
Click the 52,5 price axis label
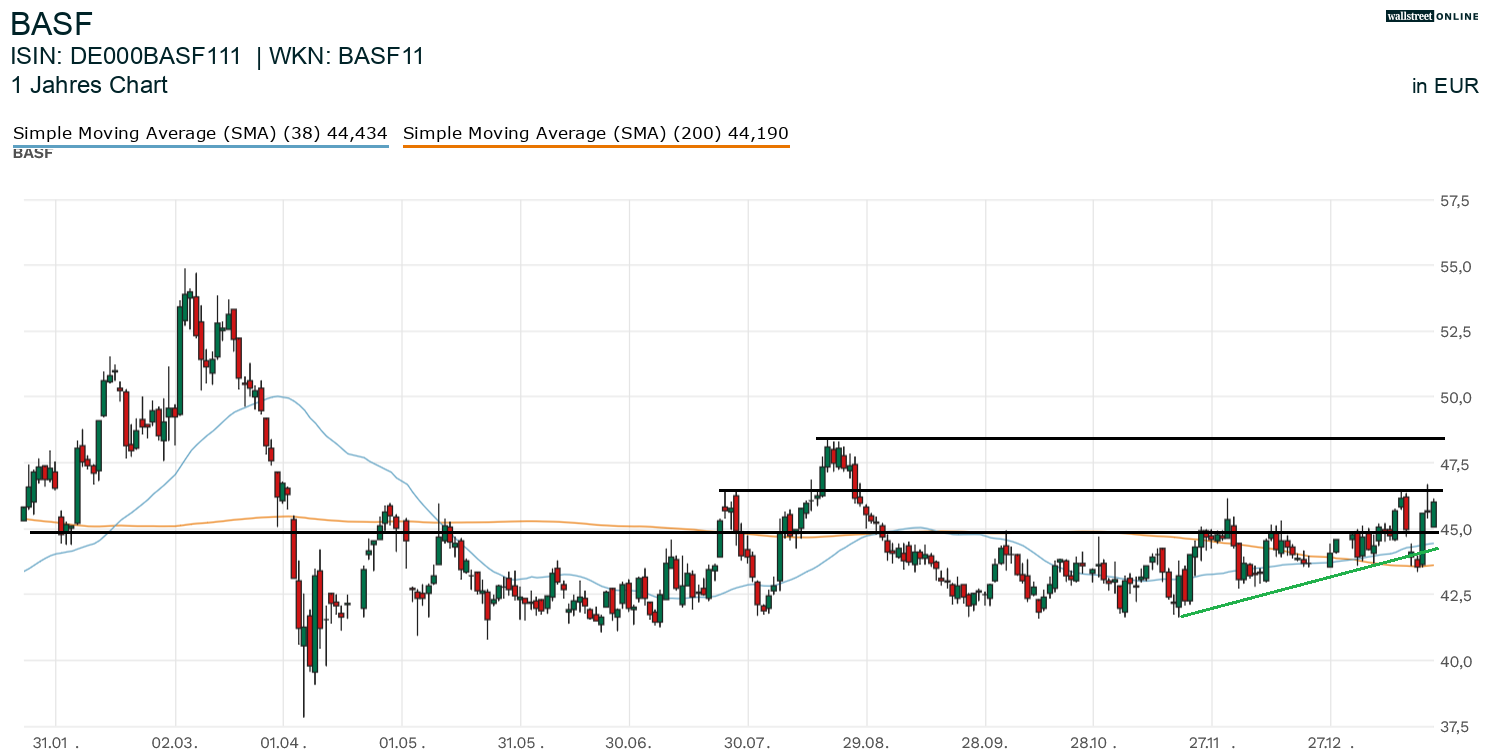[1455, 332]
